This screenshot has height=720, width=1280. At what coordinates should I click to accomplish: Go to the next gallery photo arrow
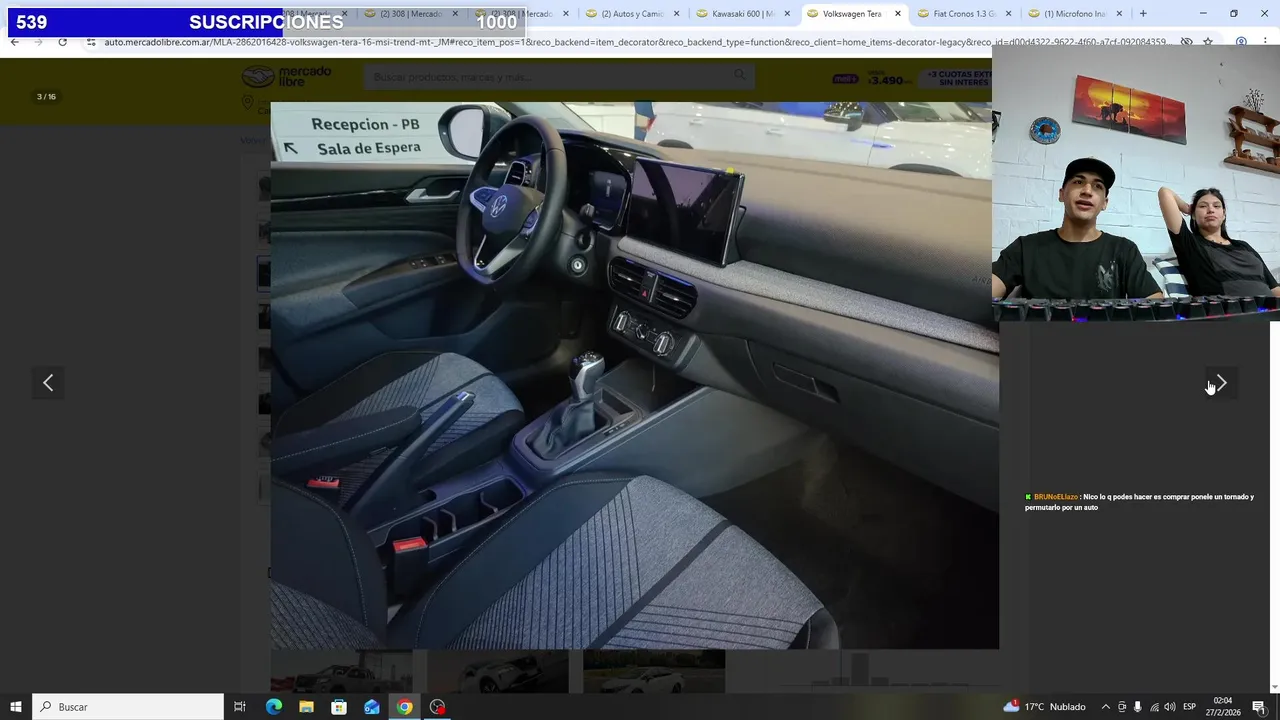pyautogui.click(x=1221, y=383)
